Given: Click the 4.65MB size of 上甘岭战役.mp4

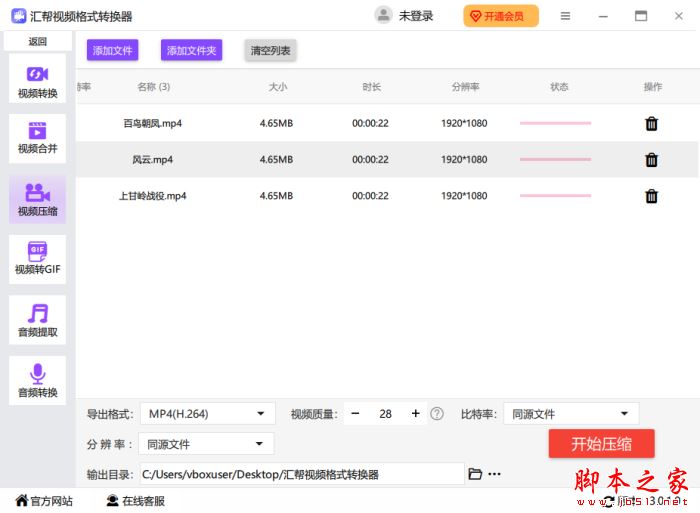Looking at the screenshot, I should click(x=276, y=196).
